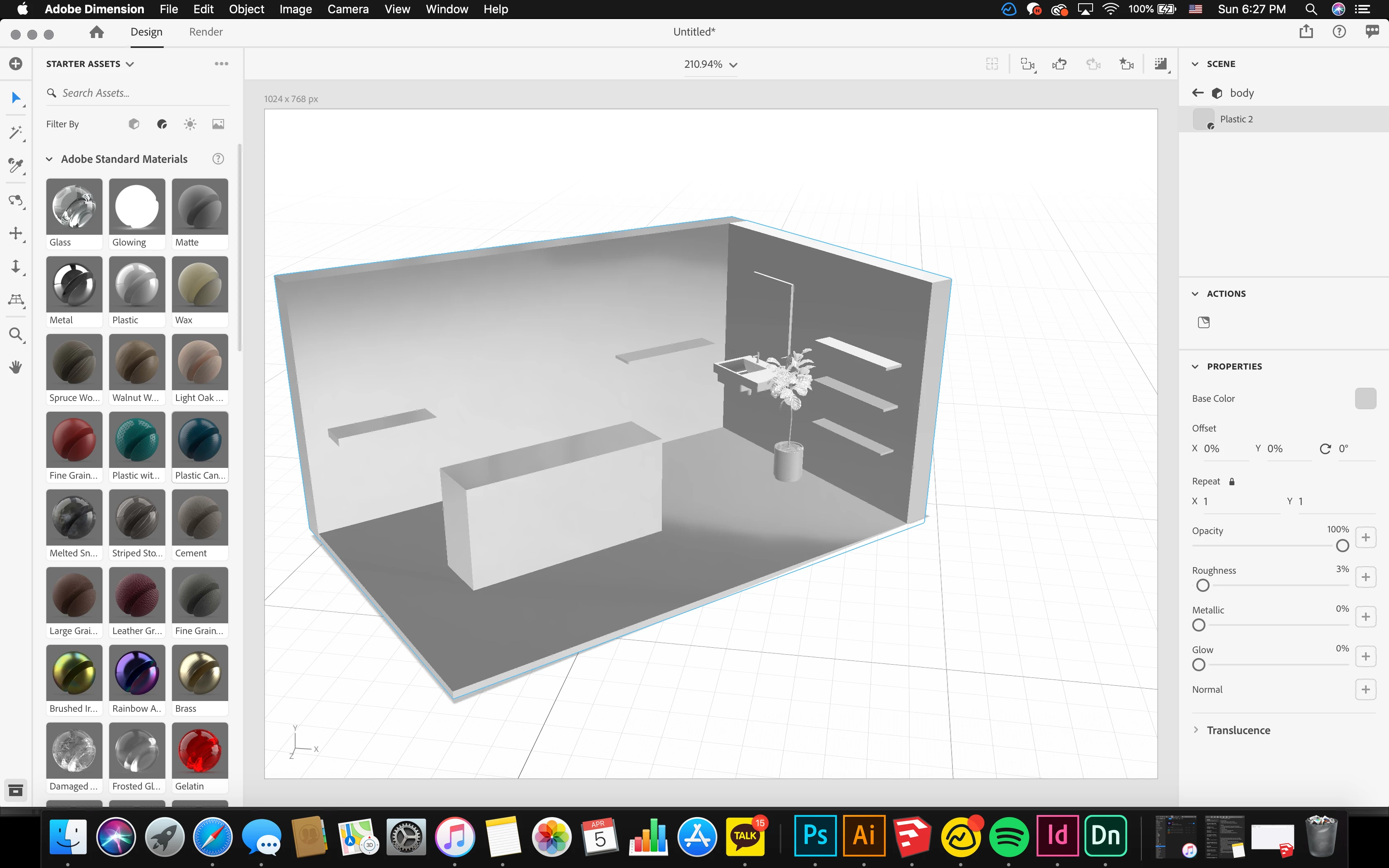
Task: Toggle the render preview icon
Action: (x=1160, y=64)
